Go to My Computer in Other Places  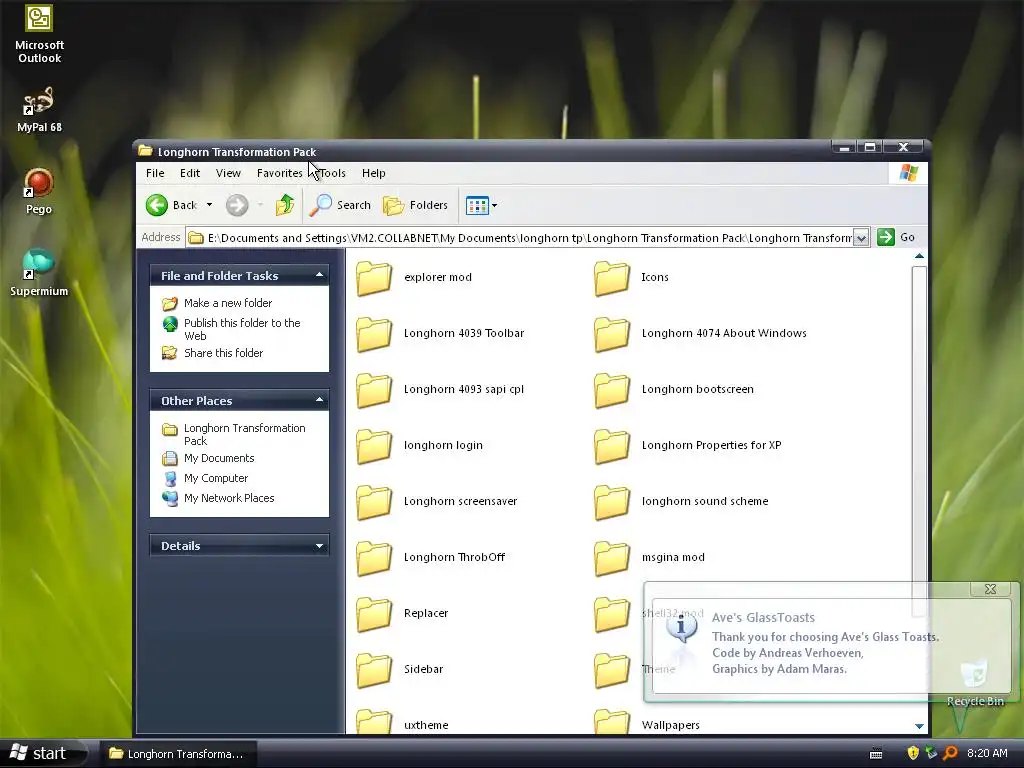[x=205, y=478]
